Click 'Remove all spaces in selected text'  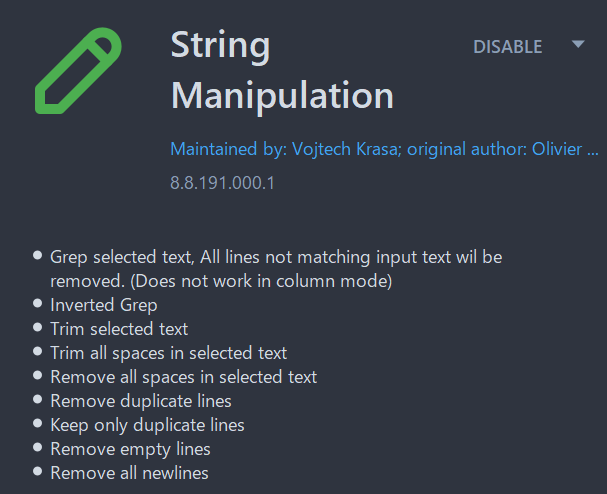pos(183,377)
